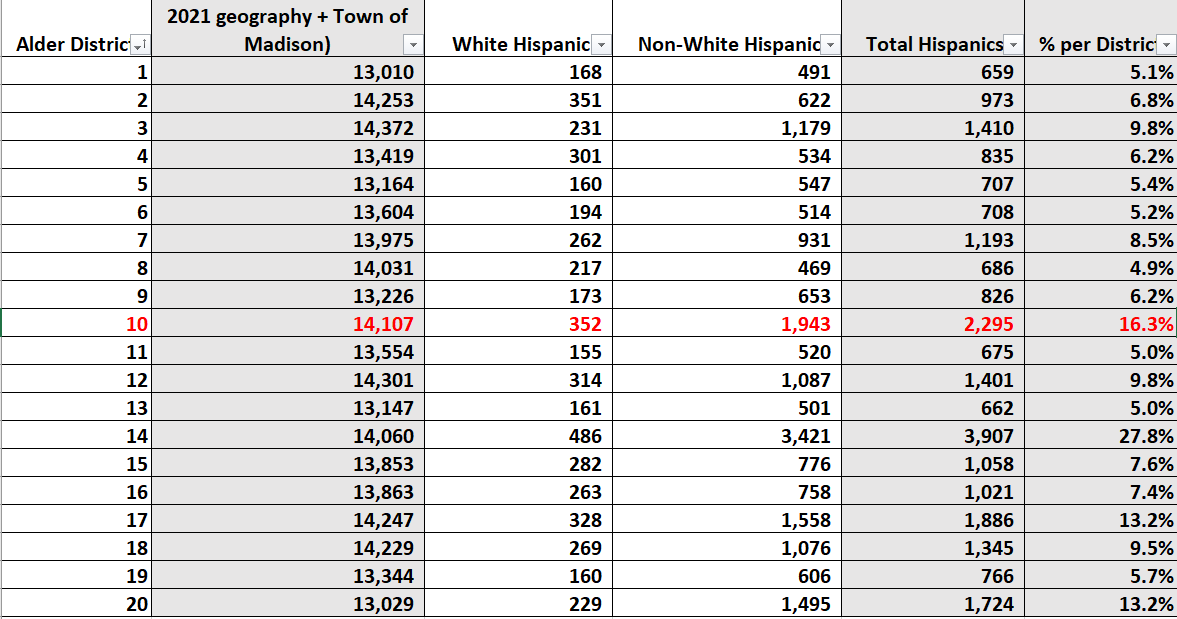Select Non-White Hispanic value 491
1177x619 pixels.
727,72
